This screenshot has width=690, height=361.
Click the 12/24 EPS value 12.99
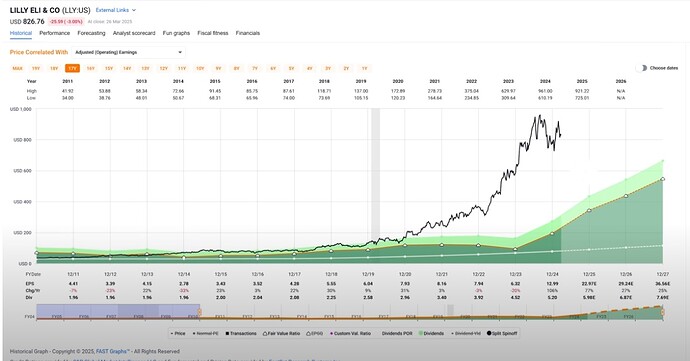tap(552, 284)
